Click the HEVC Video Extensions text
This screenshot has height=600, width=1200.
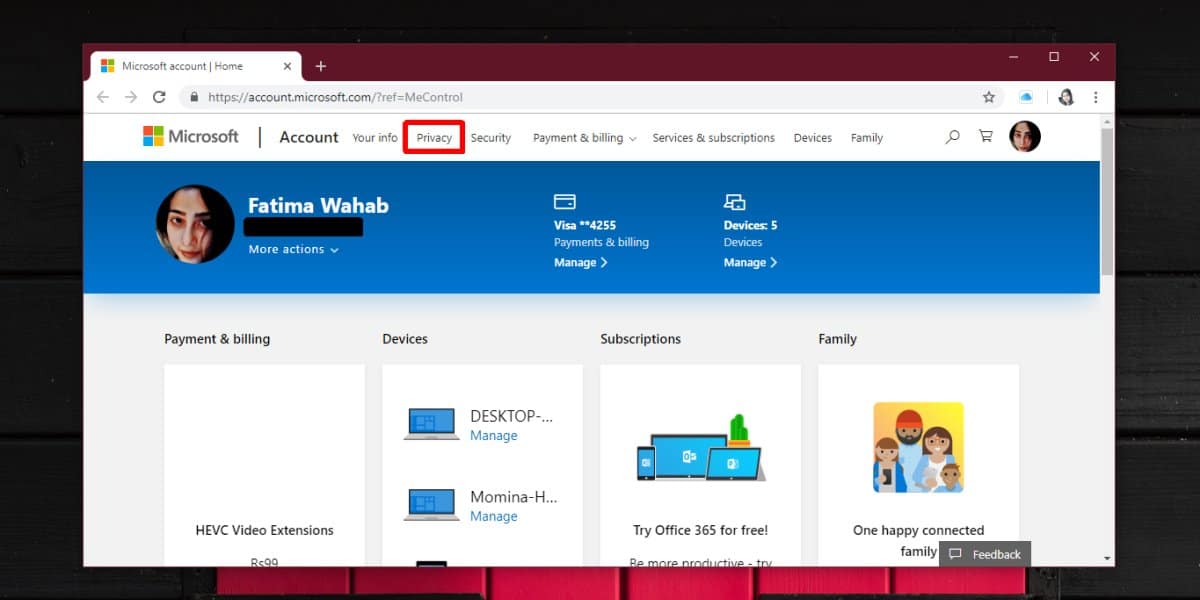(265, 530)
